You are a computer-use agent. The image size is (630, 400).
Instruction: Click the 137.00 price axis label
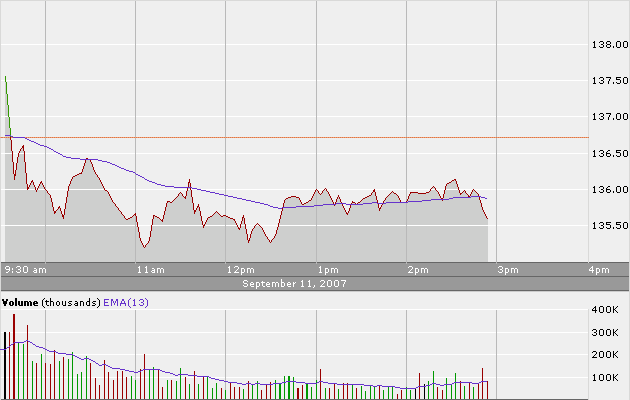tap(608, 118)
